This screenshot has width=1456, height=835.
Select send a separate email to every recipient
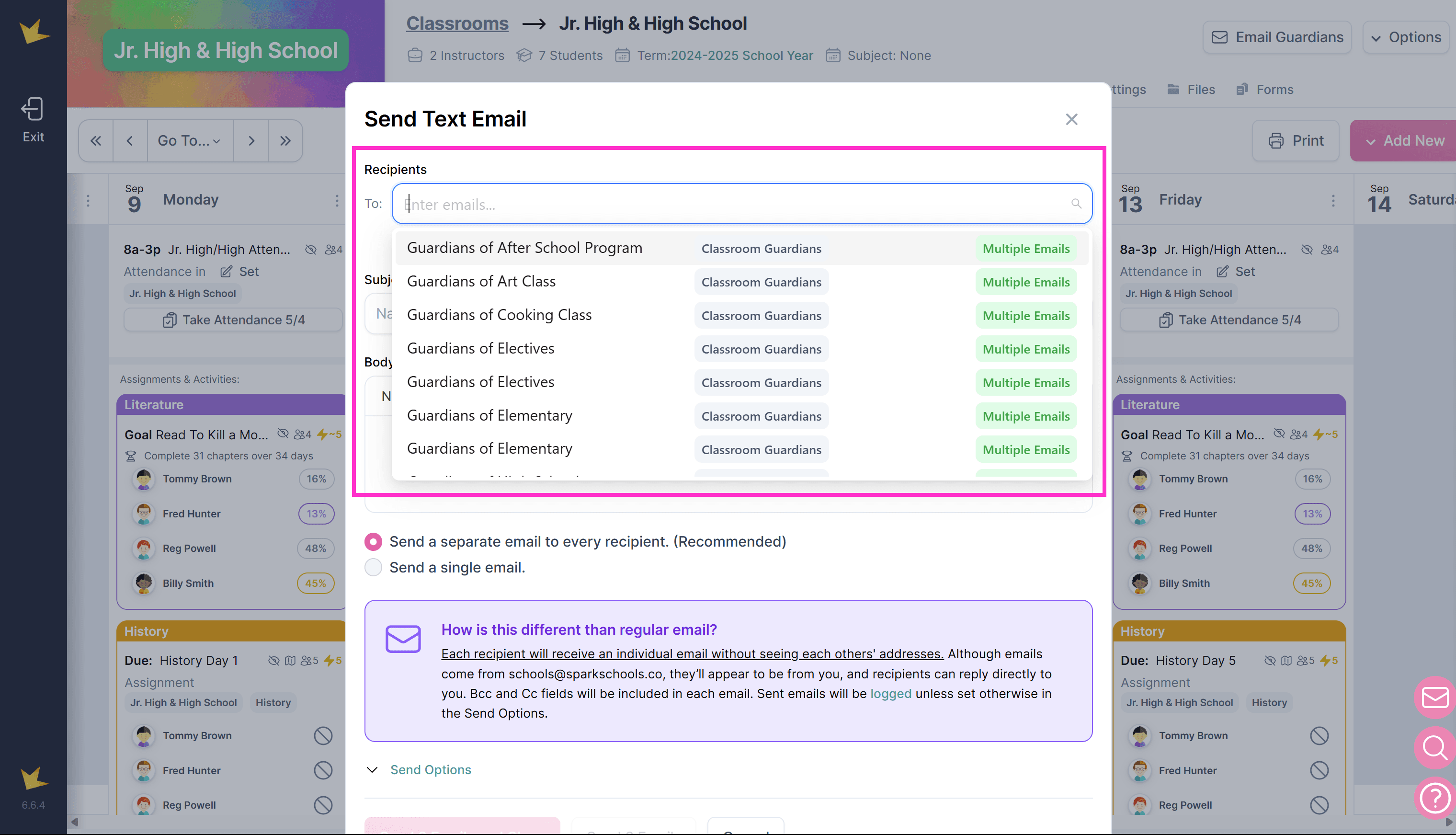point(373,542)
